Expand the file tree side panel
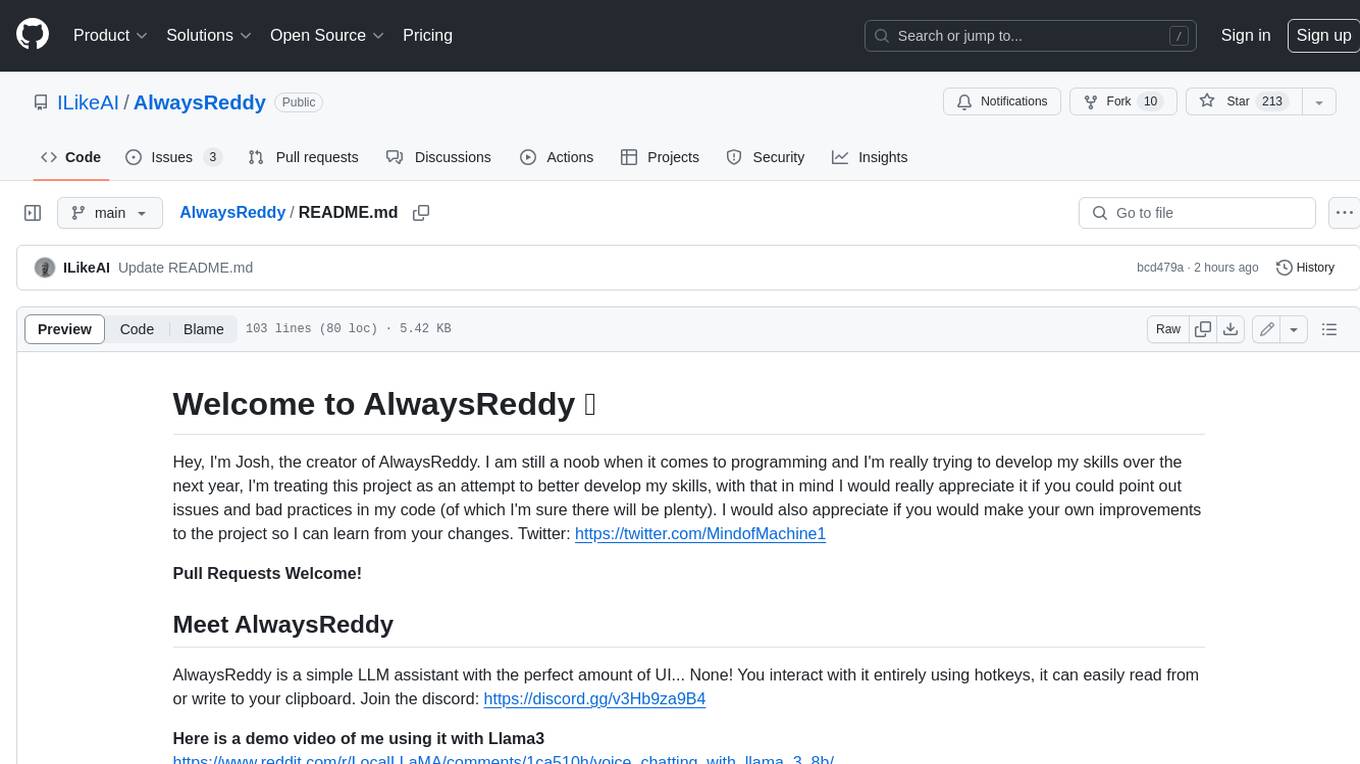The width and height of the screenshot is (1360, 764). [32, 213]
